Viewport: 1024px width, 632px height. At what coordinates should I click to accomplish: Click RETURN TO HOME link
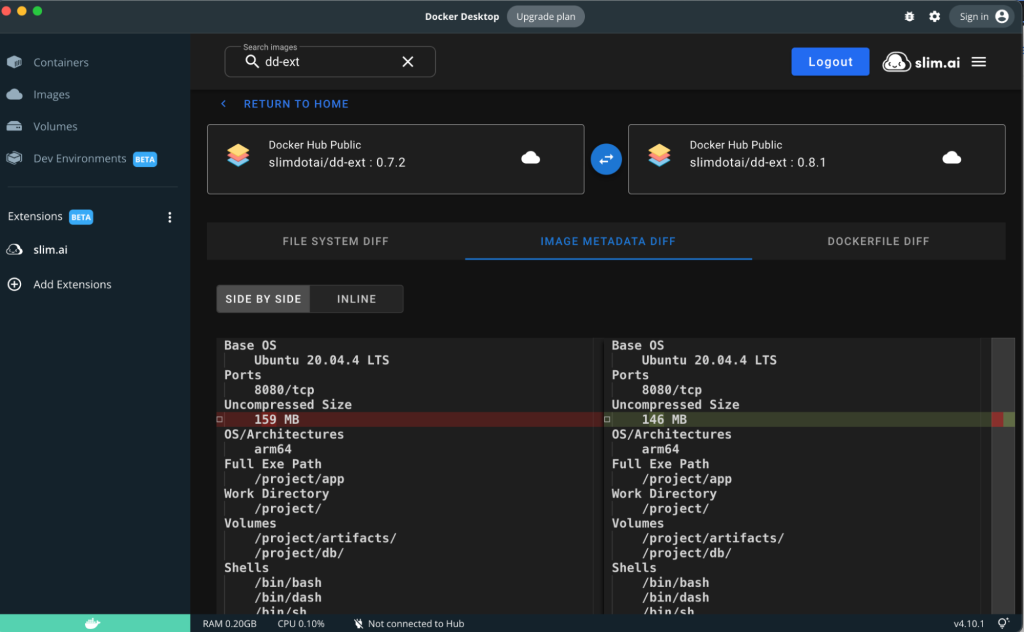[x=296, y=104]
